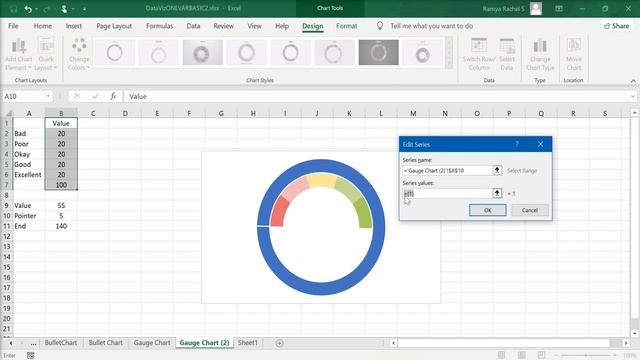This screenshot has height=360, width=640.
Task: Collapse dialog via Series values range icon
Action: tap(497, 193)
